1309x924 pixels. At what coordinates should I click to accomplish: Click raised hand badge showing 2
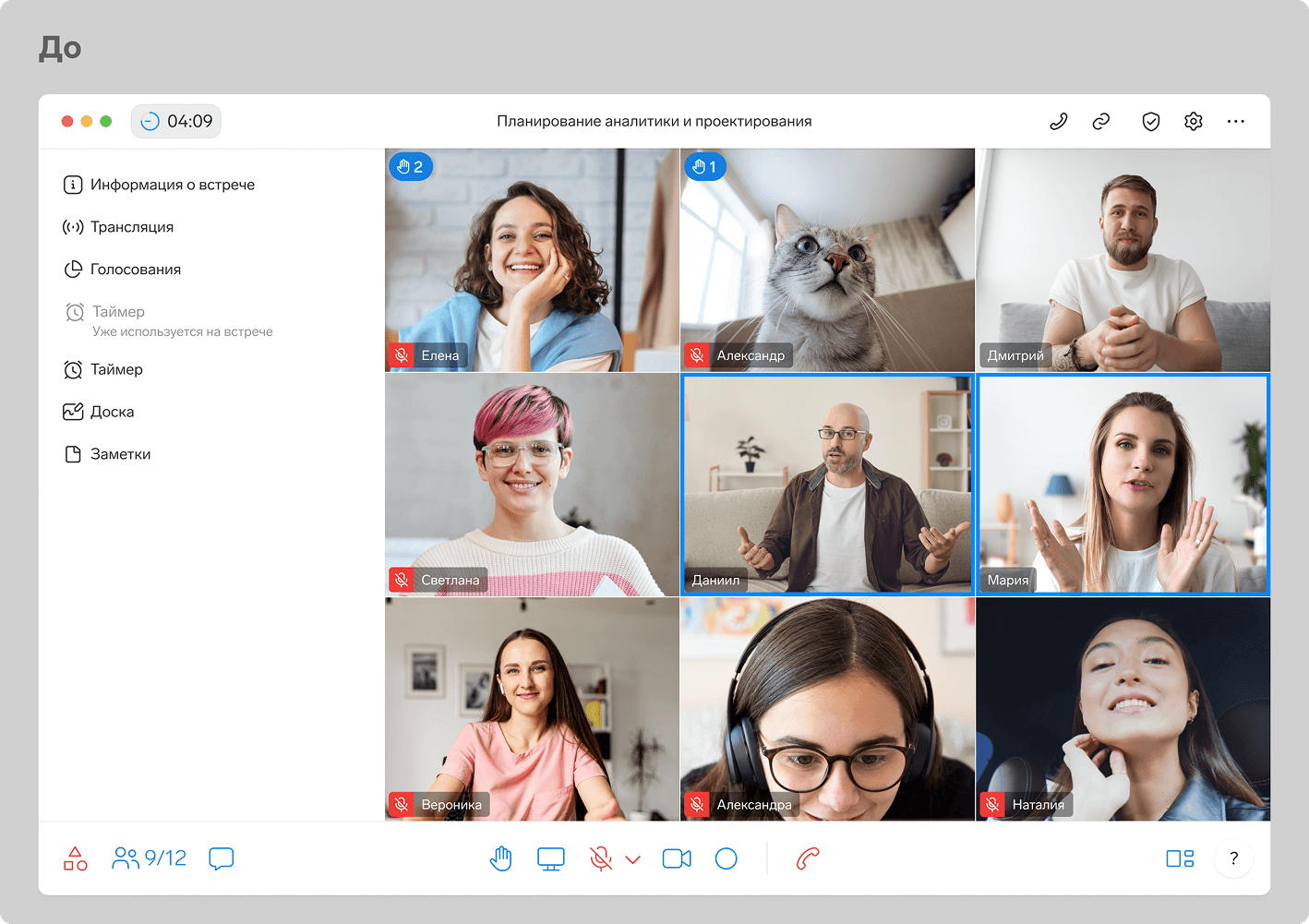click(x=411, y=166)
